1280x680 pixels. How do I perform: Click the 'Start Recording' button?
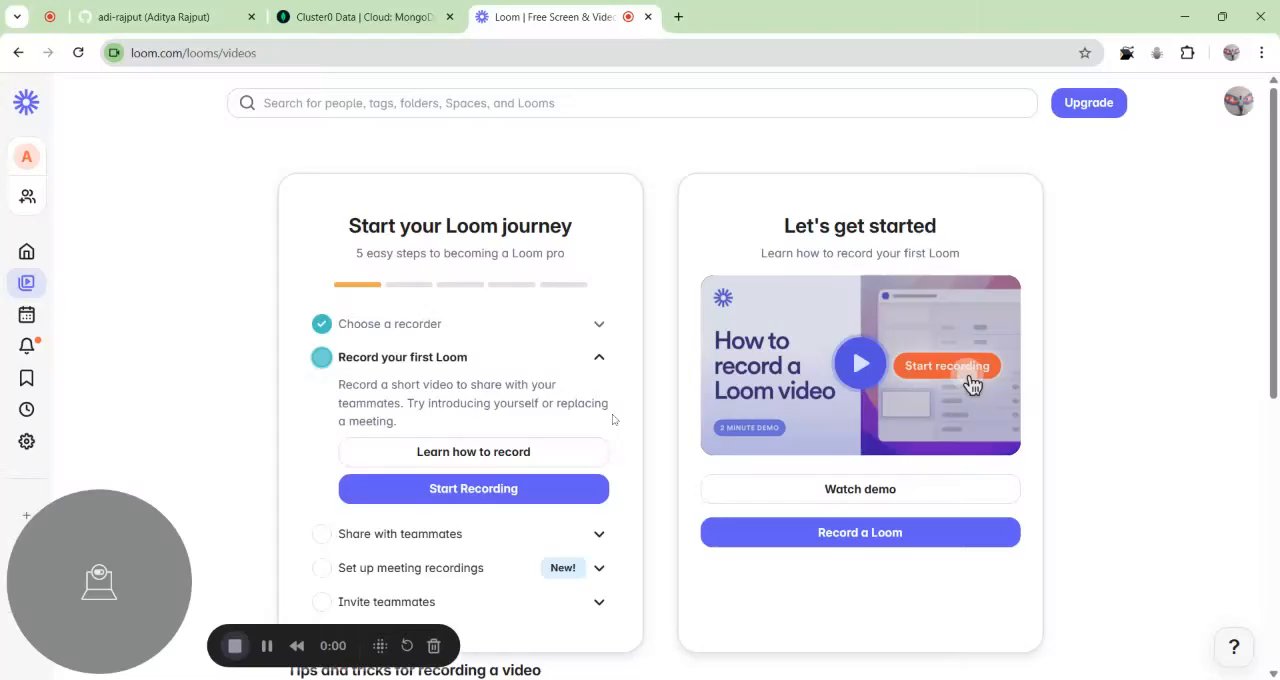tap(473, 489)
